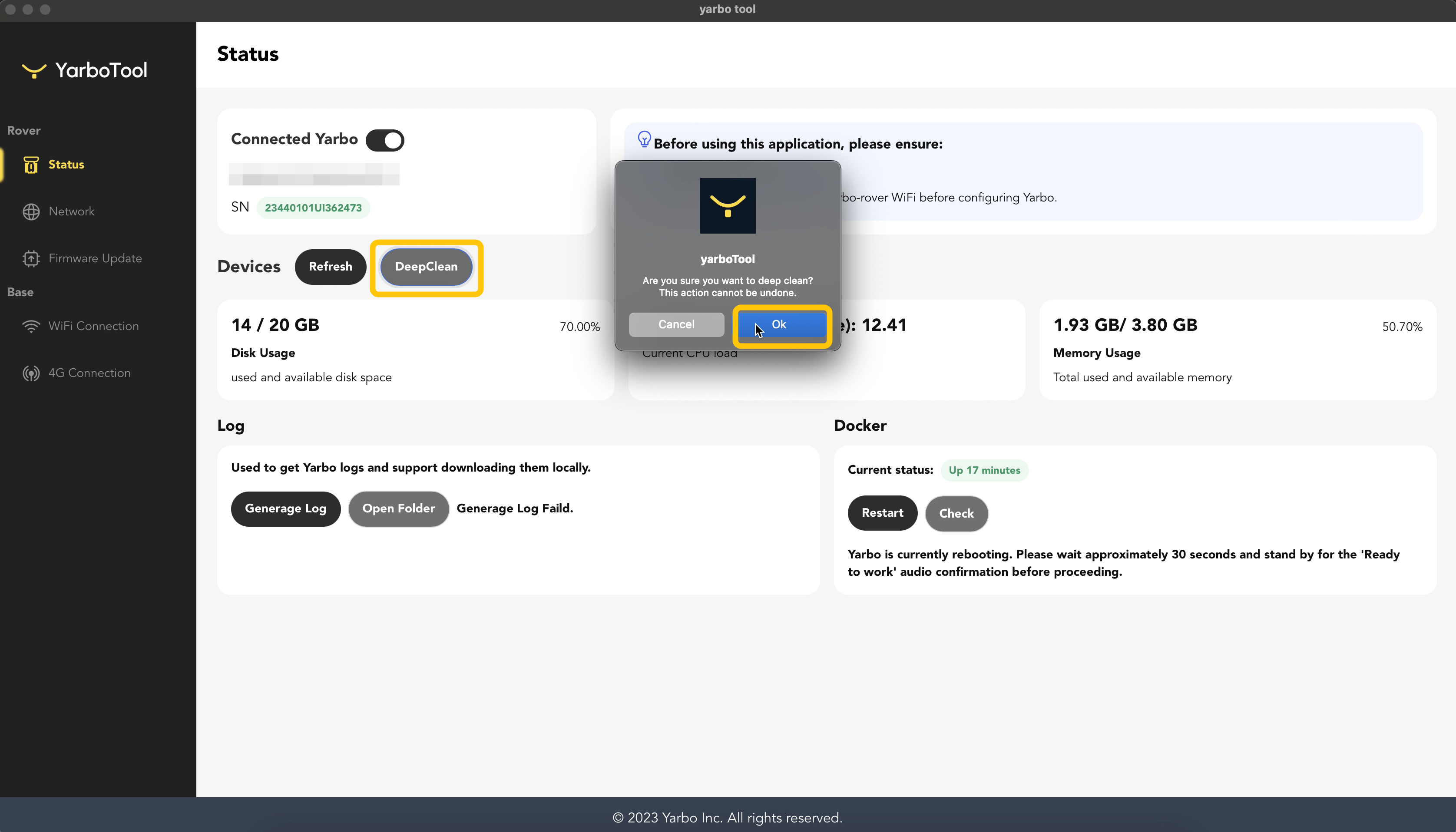This screenshot has width=1456, height=832.
Task: Click the 4G Connection antenna icon
Action: 31,373
